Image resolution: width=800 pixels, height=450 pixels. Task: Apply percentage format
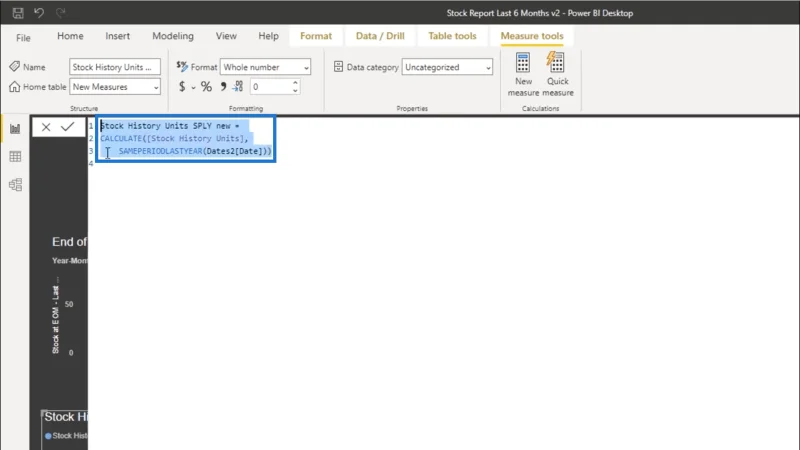(x=206, y=87)
